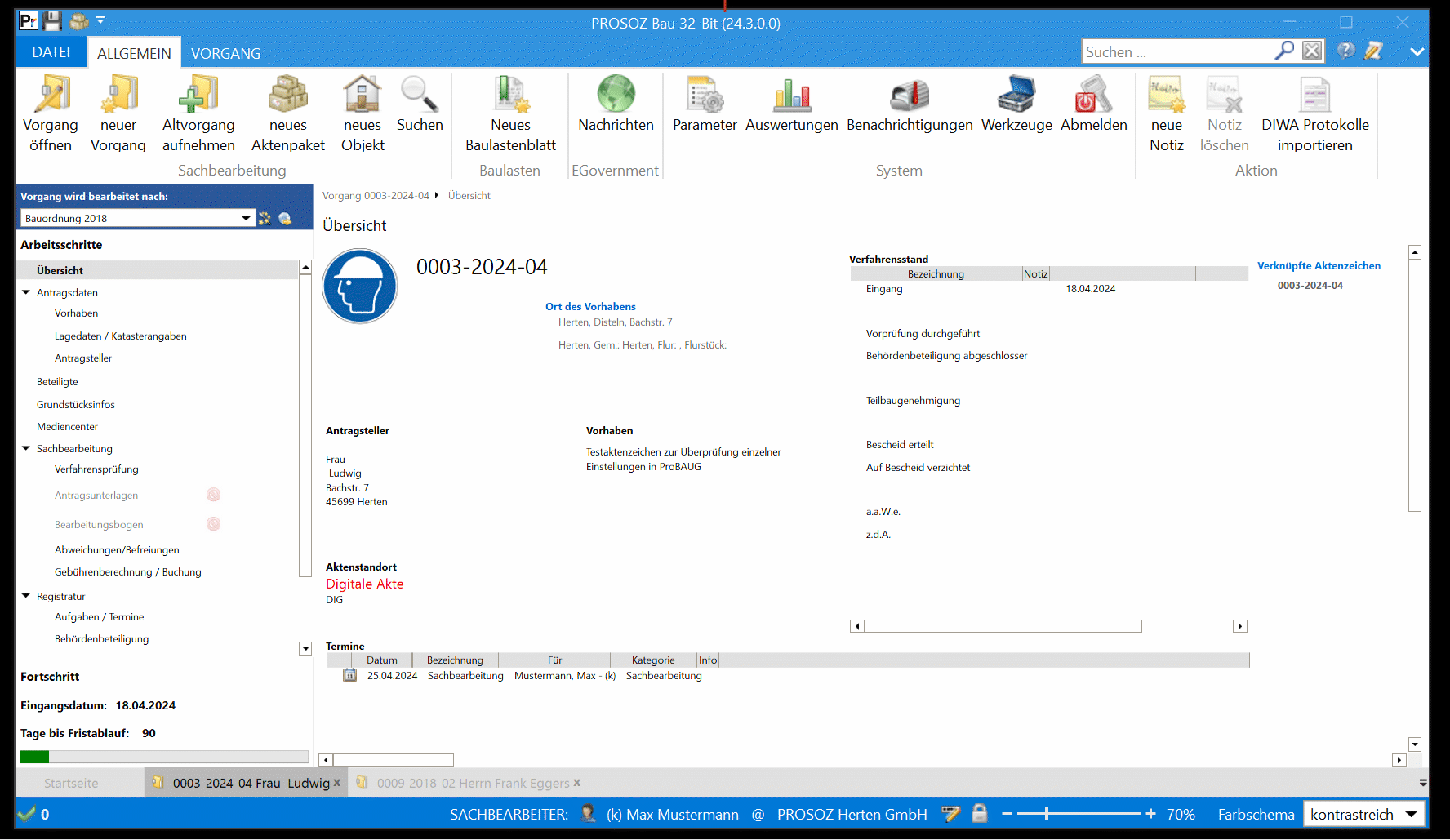
Task: Collapse the ribbon with chevron
Action: pos(1417,51)
